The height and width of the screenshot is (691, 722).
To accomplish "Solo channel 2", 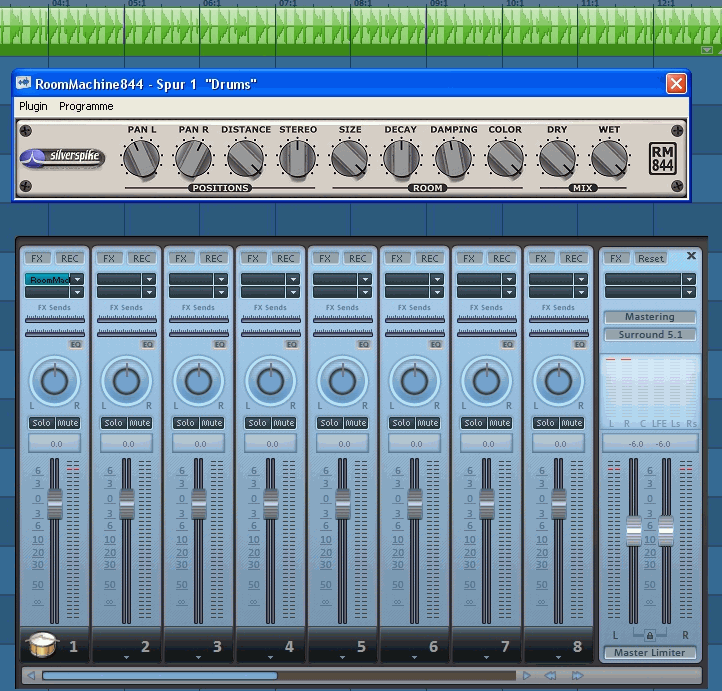I will [113, 423].
